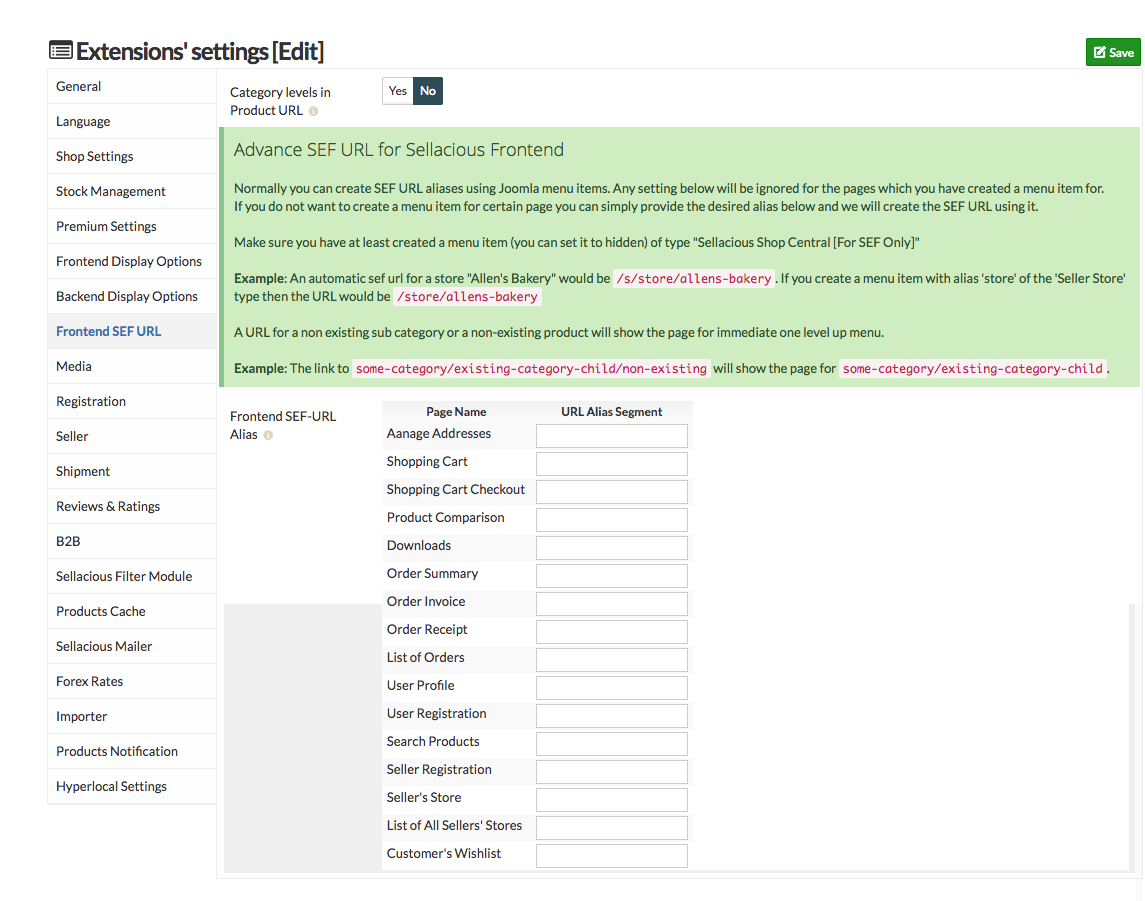Viewport: 1145px width, 901px height.
Task: Select the Frontend Display Options tab
Action: tap(132, 261)
